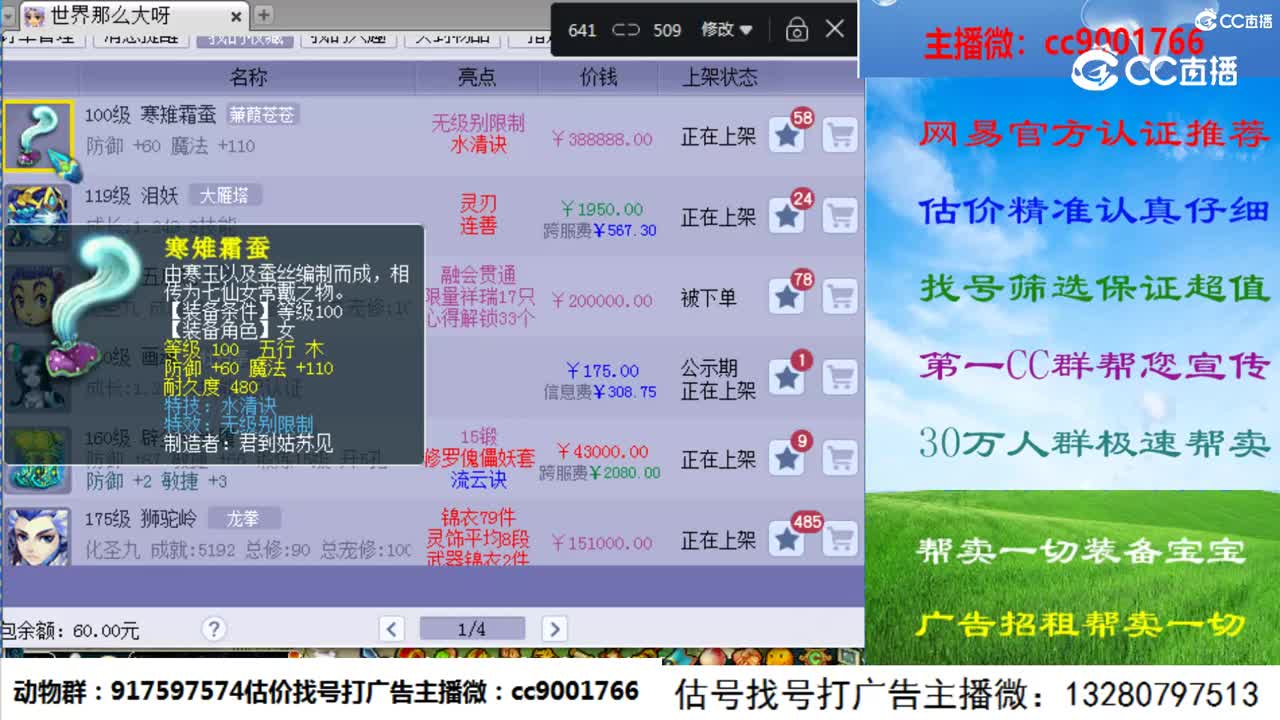Go to the previous page arrow
This screenshot has width=1280, height=720.
coord(392,629)
